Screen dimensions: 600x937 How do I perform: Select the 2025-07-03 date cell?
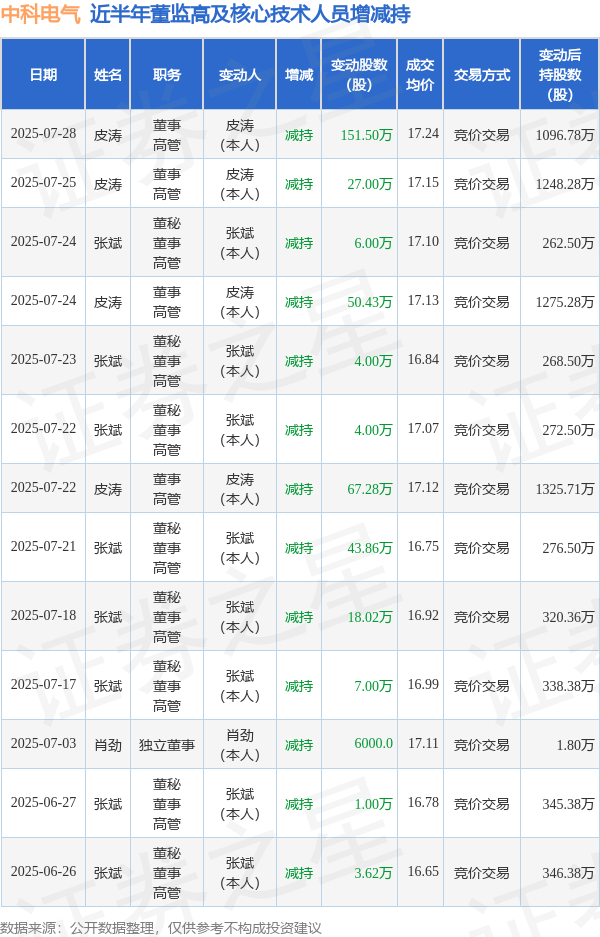tap(43, 745)
